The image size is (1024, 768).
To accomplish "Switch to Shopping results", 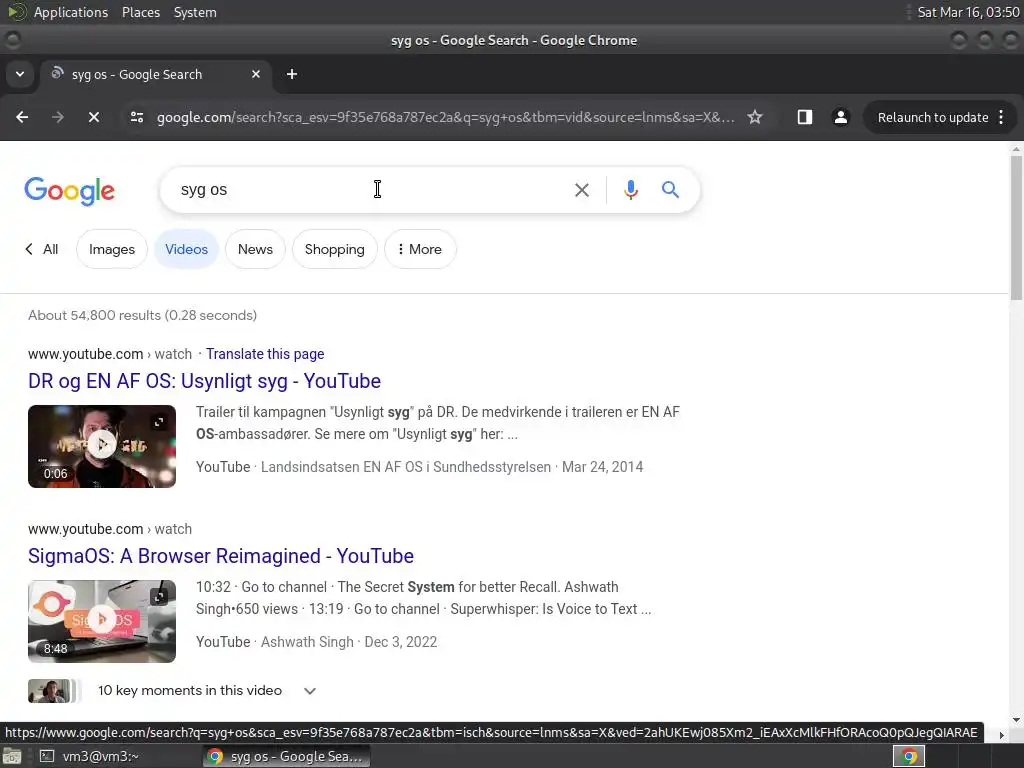I will (334, 249).
